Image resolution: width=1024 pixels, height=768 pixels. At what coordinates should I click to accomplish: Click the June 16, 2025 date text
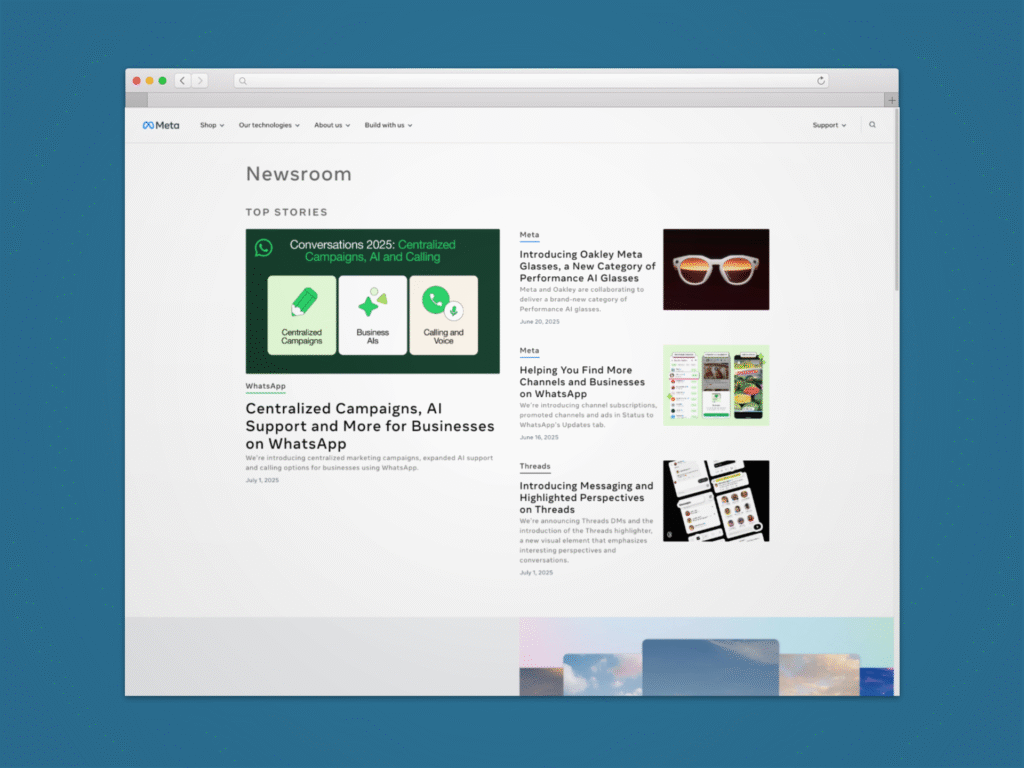539,438
